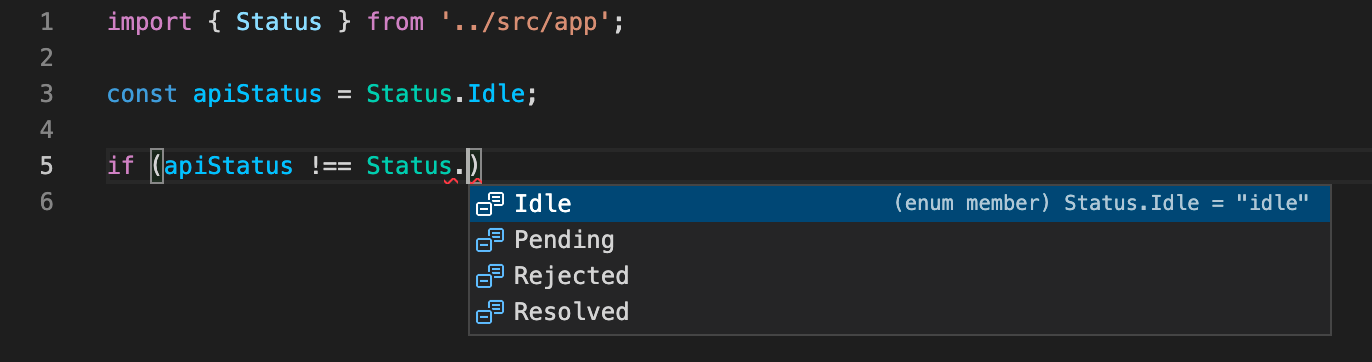Click Status.Idle value on line 3
The width and height of the screenshot is (1372, 362).
(x=445, y=94)
